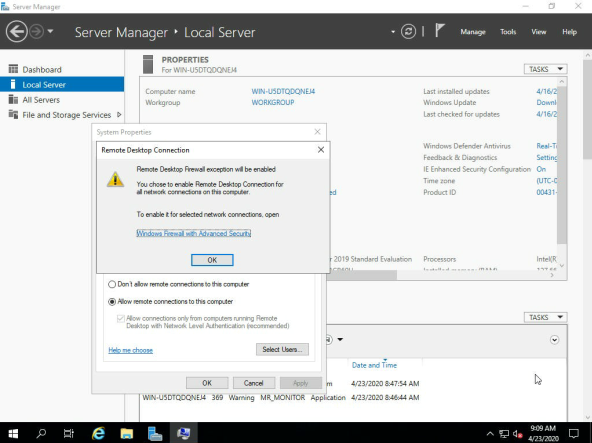
Task: Click the MR_MONITOR warning event row
Action: coord(281,398)
